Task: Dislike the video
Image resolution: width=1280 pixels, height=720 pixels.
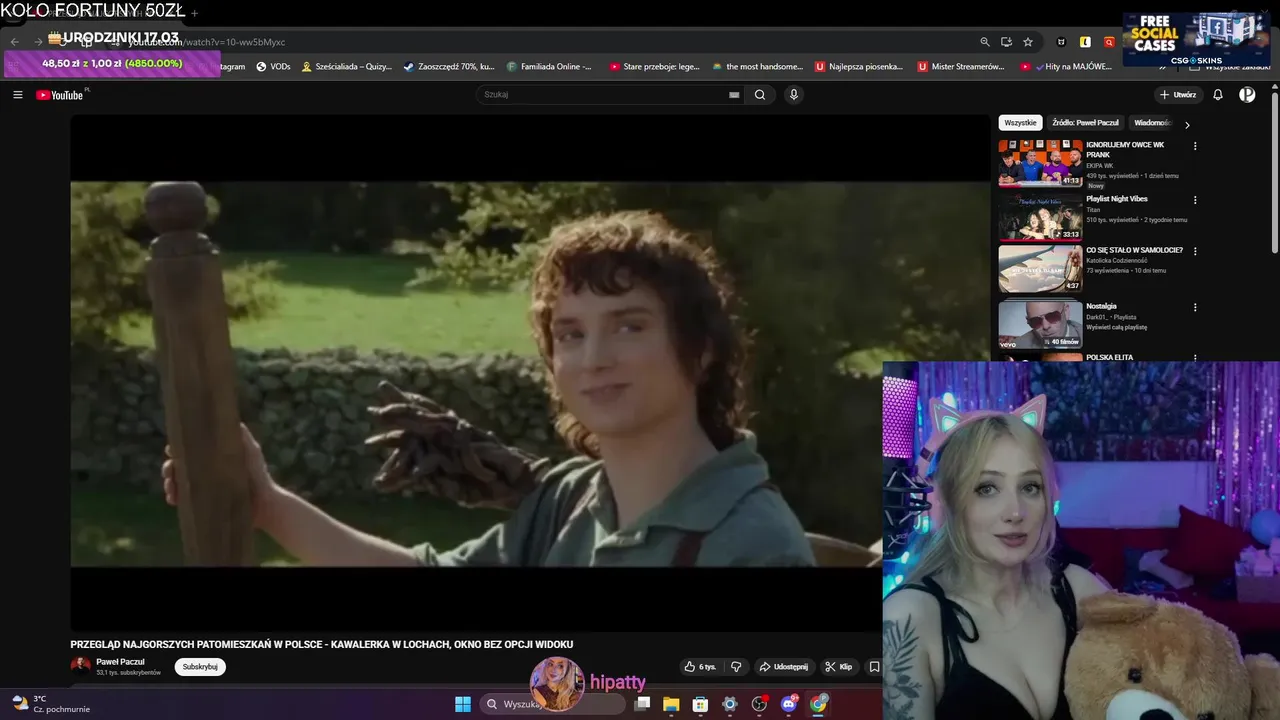Action: pyautogui.click(x=736, y=667)
